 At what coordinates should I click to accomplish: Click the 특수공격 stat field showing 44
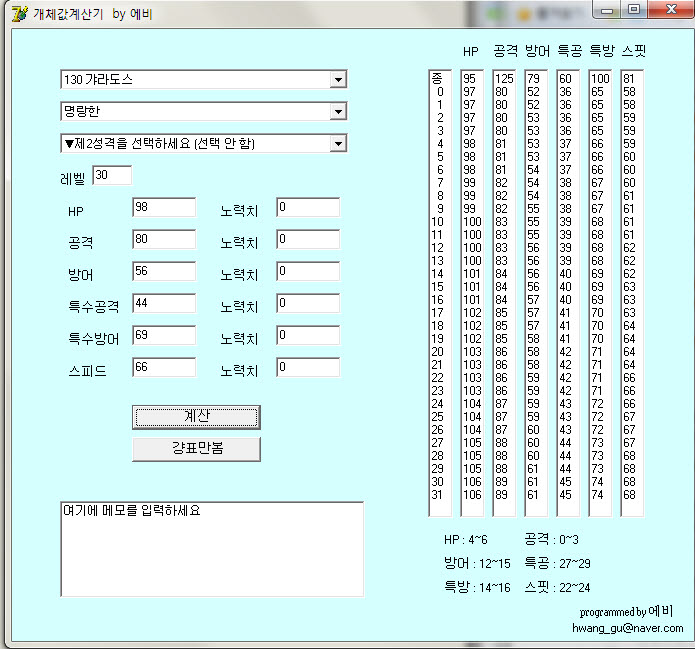(x=164, y=303)
